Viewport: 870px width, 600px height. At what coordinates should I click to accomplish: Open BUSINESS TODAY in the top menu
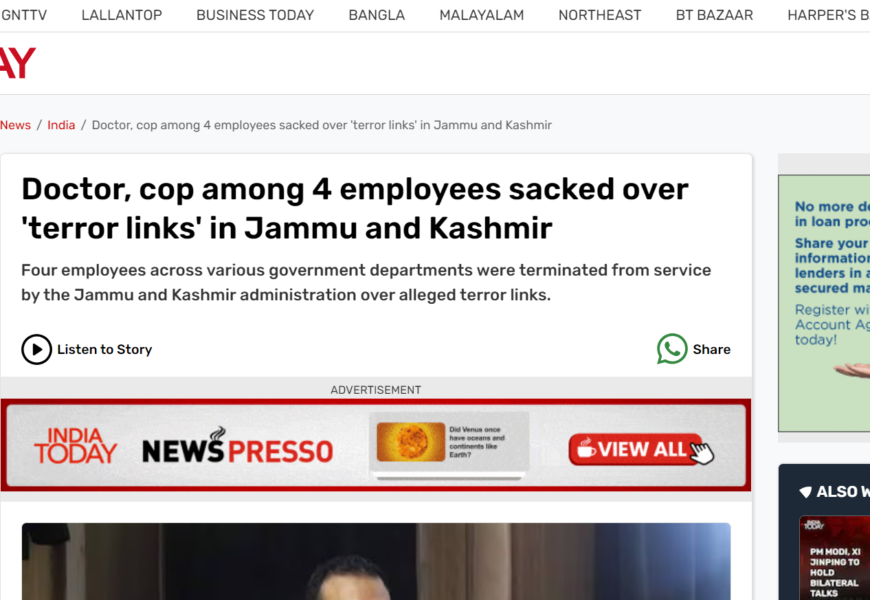click(255, 15)
